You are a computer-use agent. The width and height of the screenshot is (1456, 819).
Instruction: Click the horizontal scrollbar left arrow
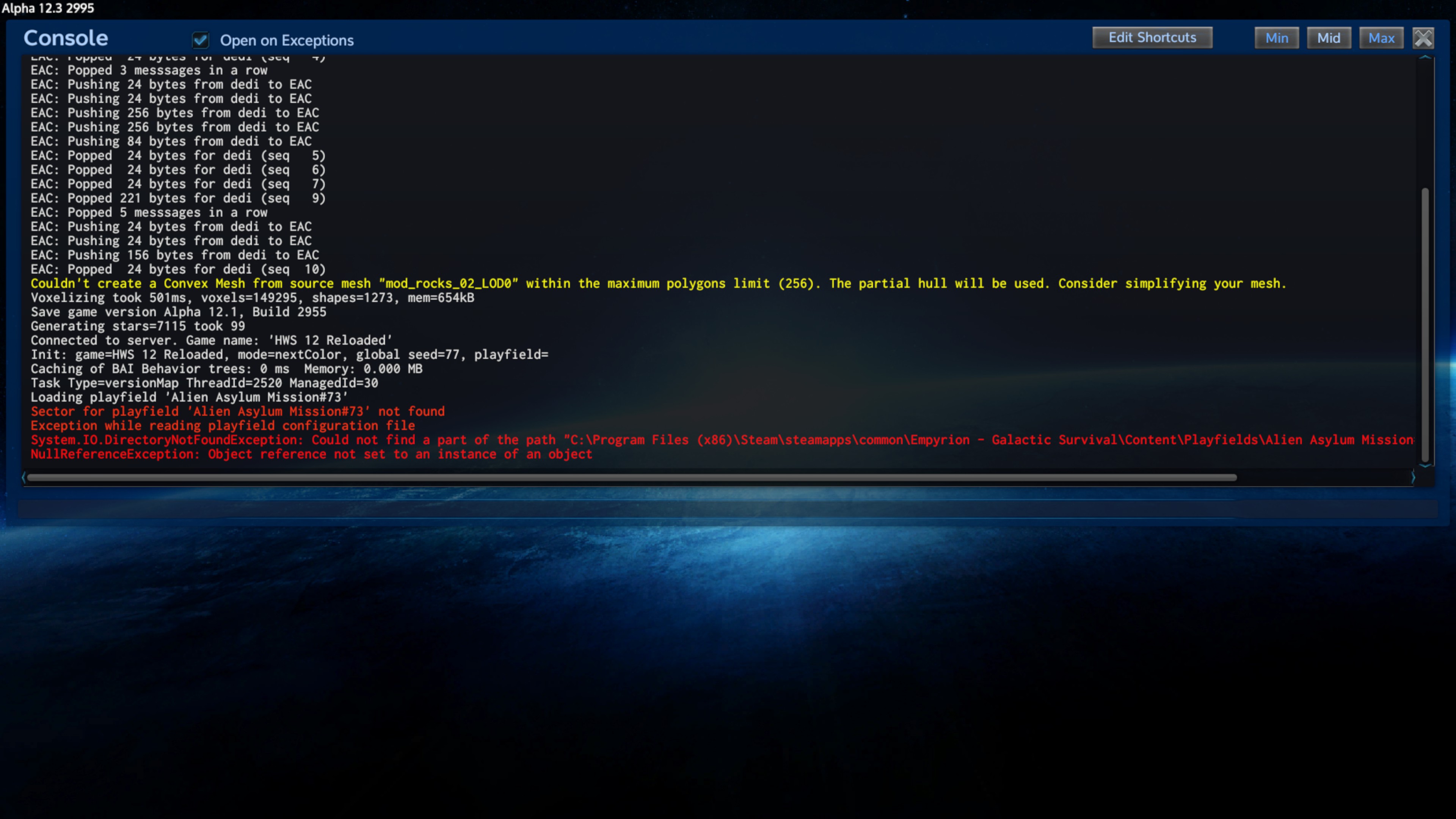point(24,478)
